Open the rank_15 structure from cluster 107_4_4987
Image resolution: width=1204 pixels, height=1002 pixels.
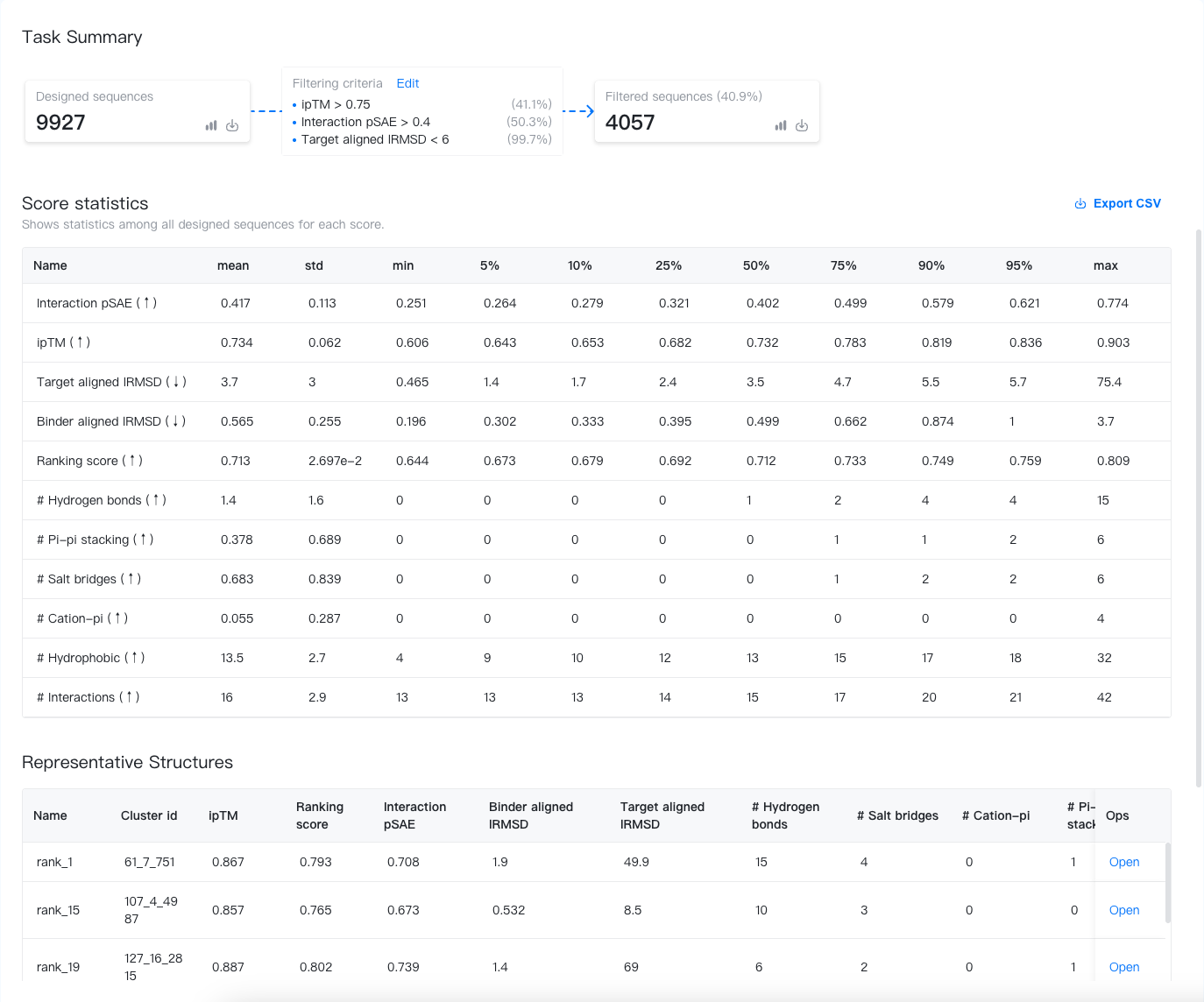(x=1124, y=910)
